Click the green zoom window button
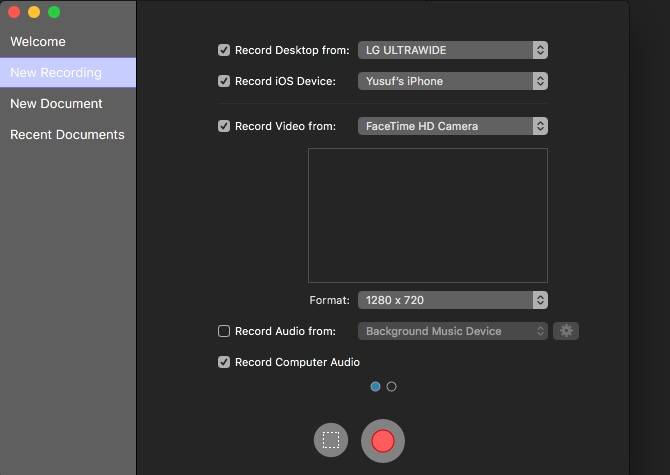 coord(54,12)
